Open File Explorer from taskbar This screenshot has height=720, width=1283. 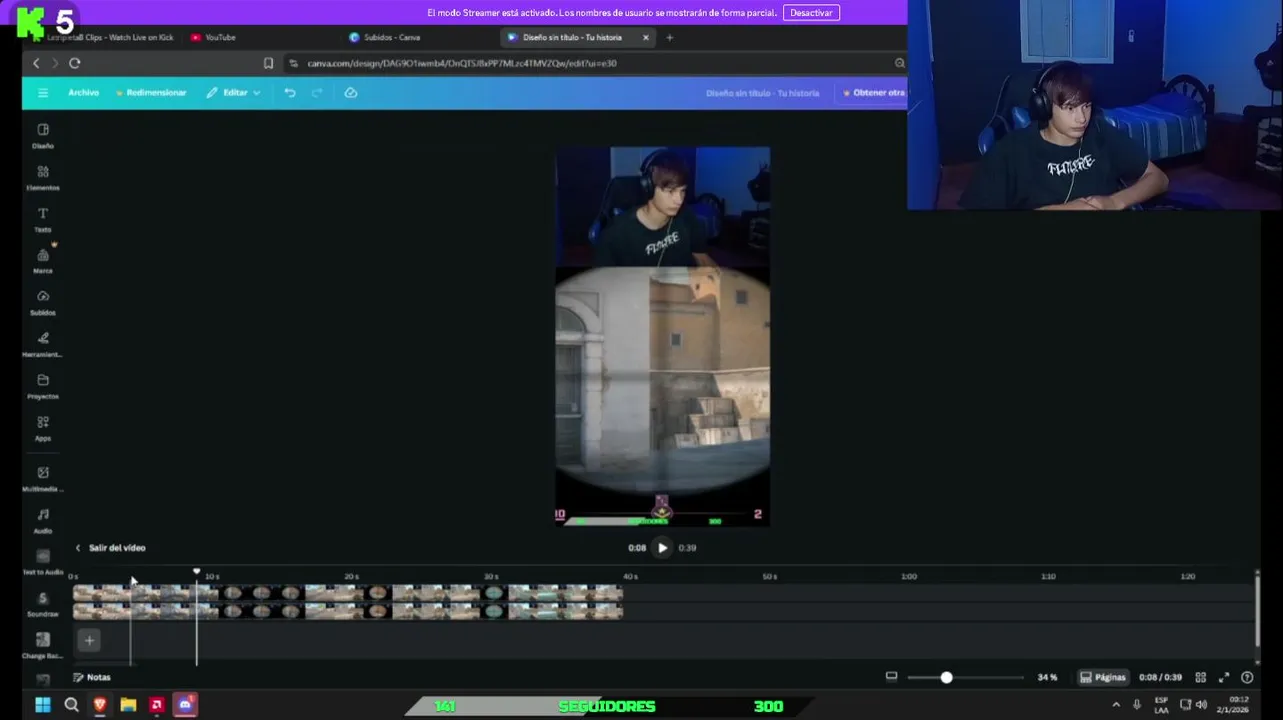pos(128,705)
